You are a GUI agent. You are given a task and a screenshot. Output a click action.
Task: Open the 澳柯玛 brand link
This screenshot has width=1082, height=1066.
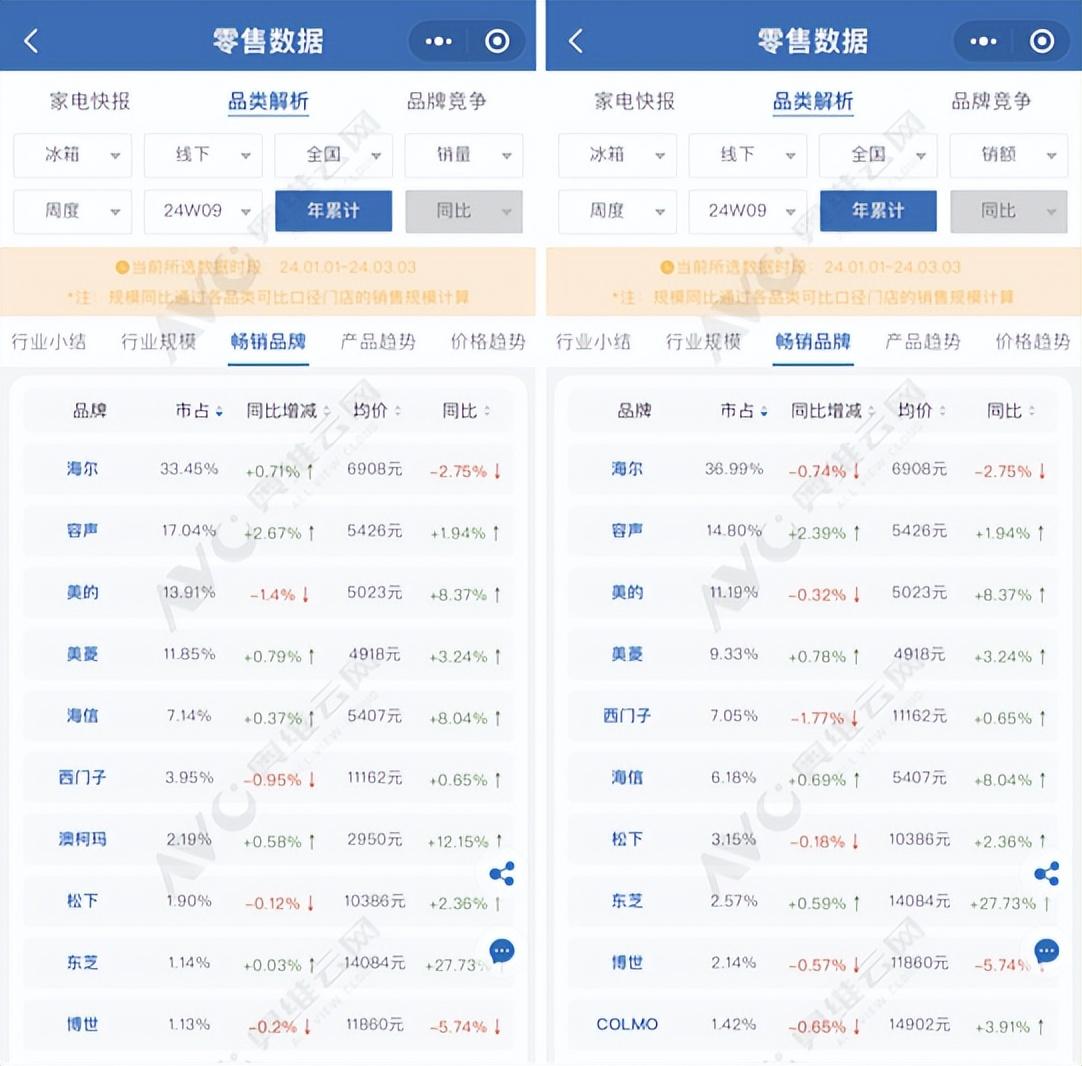[82, 839]
